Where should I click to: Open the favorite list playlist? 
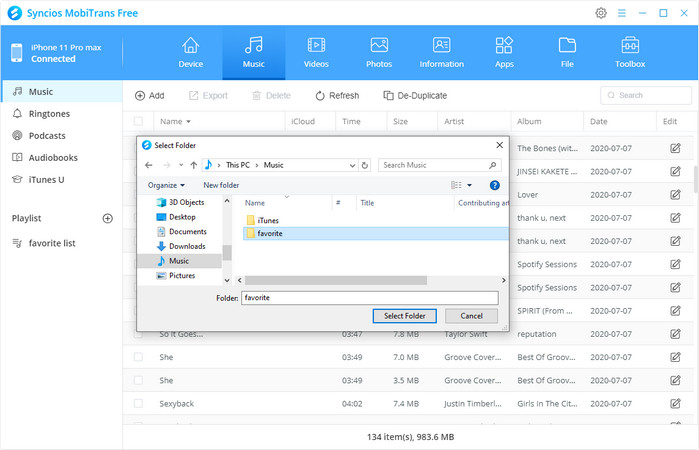click(52, 243)
